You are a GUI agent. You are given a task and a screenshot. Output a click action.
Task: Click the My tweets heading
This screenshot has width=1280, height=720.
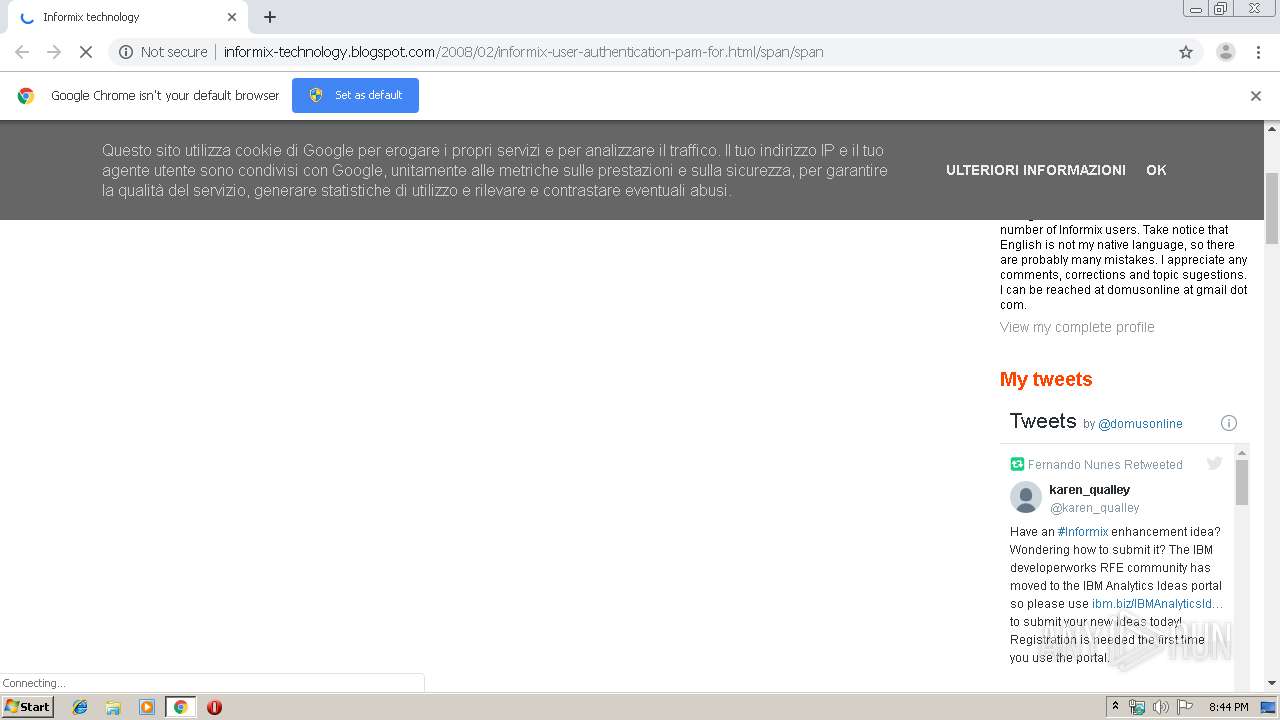click(x=1046, y=379)
